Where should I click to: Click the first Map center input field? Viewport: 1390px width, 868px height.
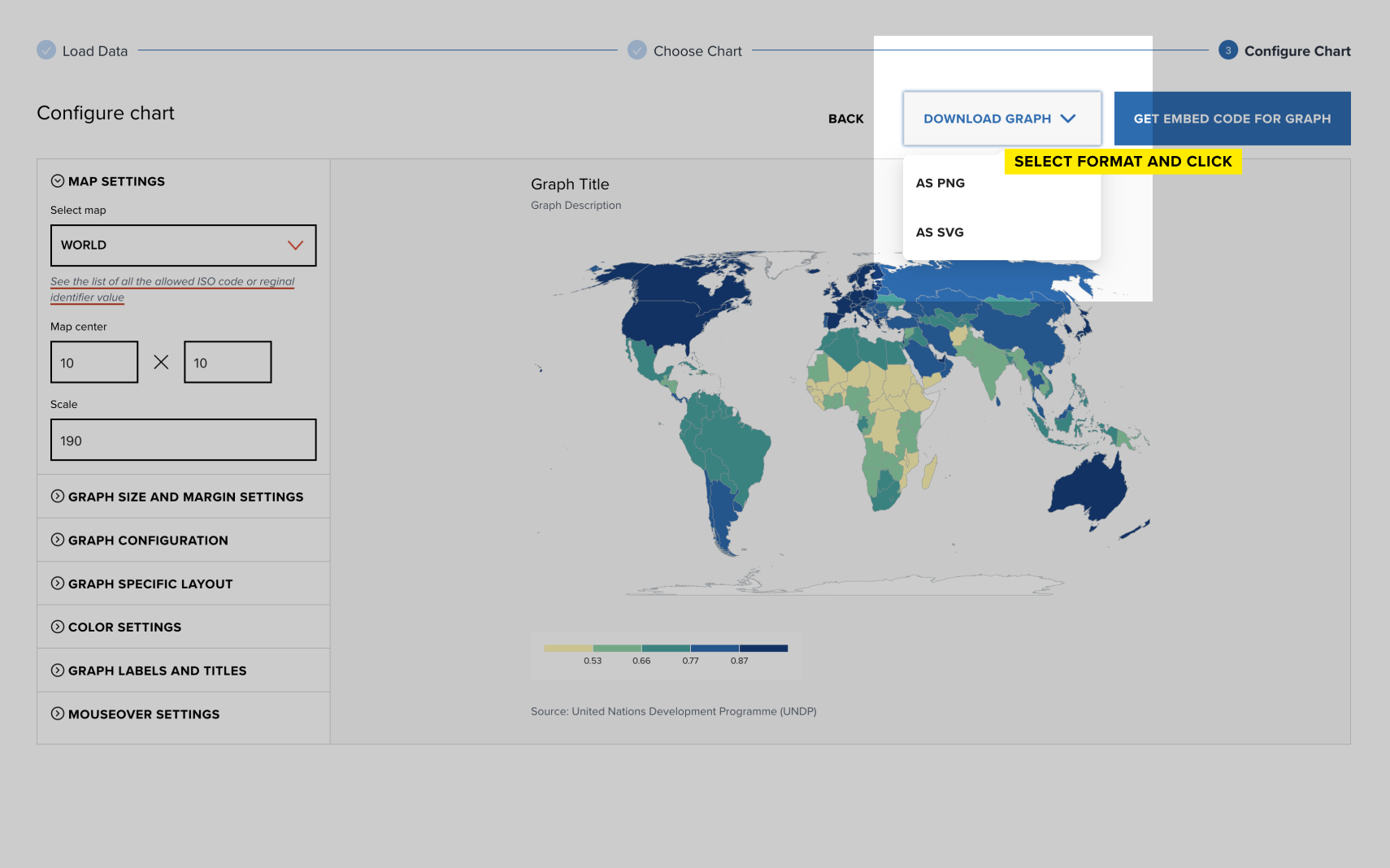94,362
